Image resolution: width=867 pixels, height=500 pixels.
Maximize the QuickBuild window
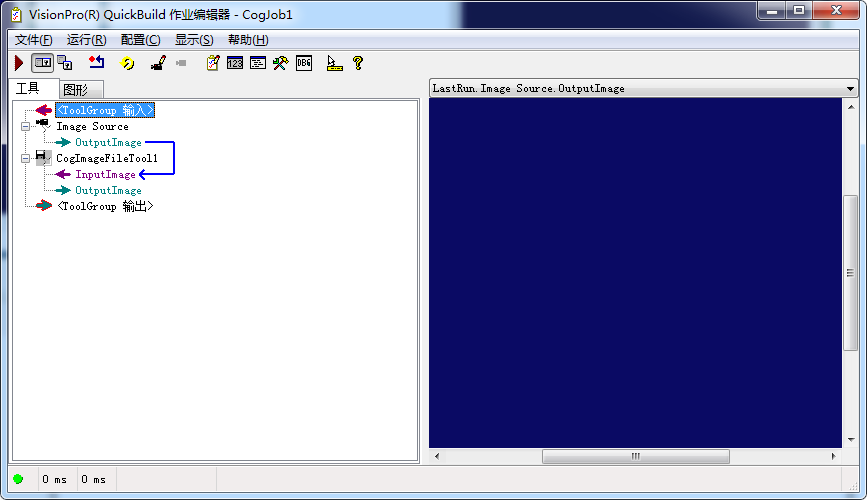[799, 11]
